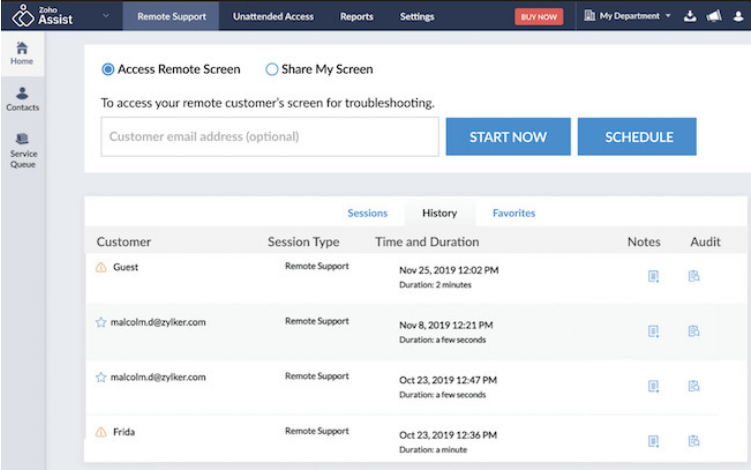Click the START NOW button

(508, 137)
